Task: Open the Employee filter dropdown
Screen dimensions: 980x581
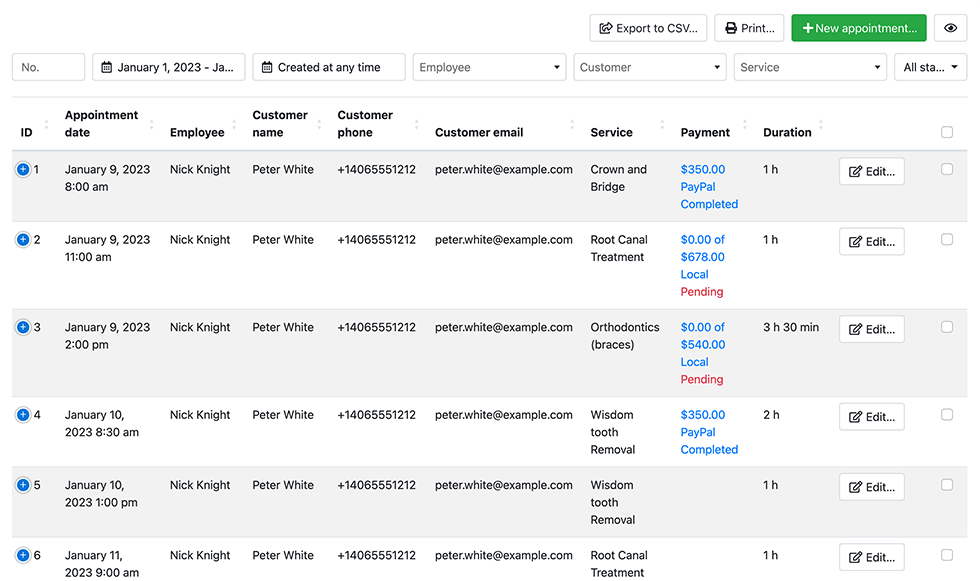Action: 489,67
